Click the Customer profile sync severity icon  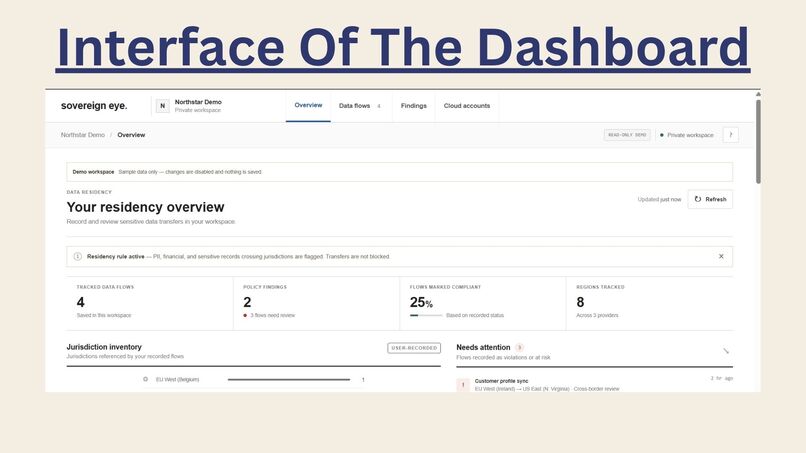pyautogui.click(x=463, y=385)
